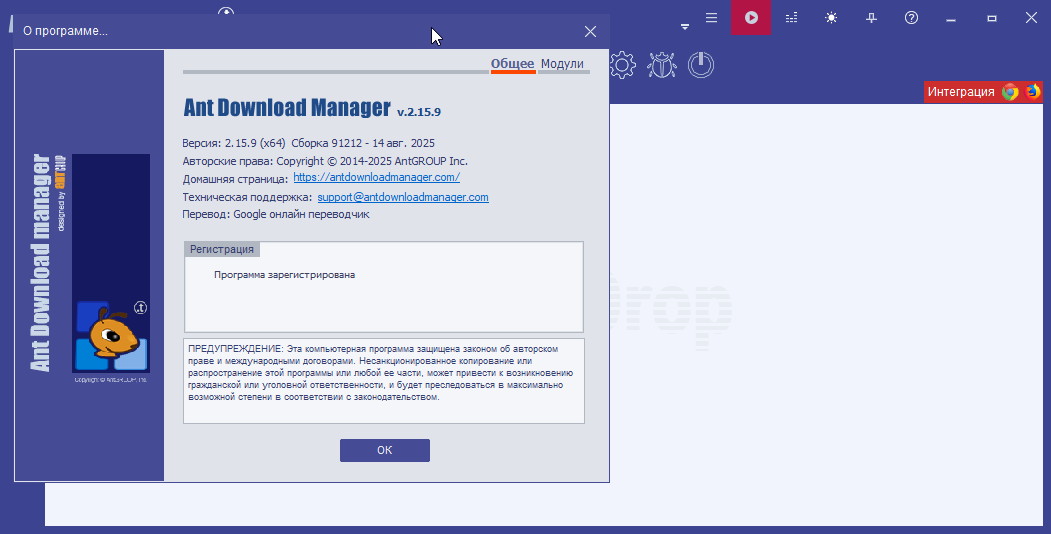This screenshot has height=534, width=1051.
Task: Click the Регистрация group label
Action: (x=222, y=249)
